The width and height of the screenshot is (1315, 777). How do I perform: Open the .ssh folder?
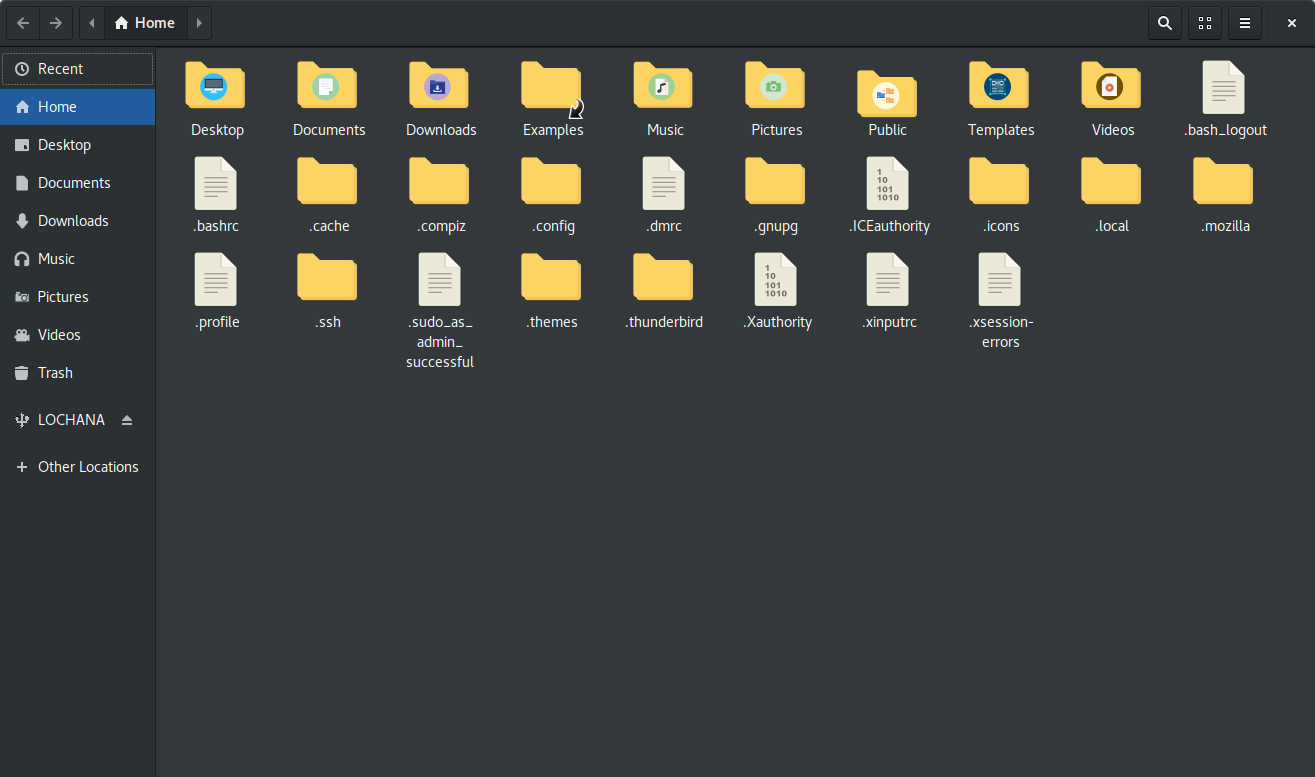[x=327, y=277]
